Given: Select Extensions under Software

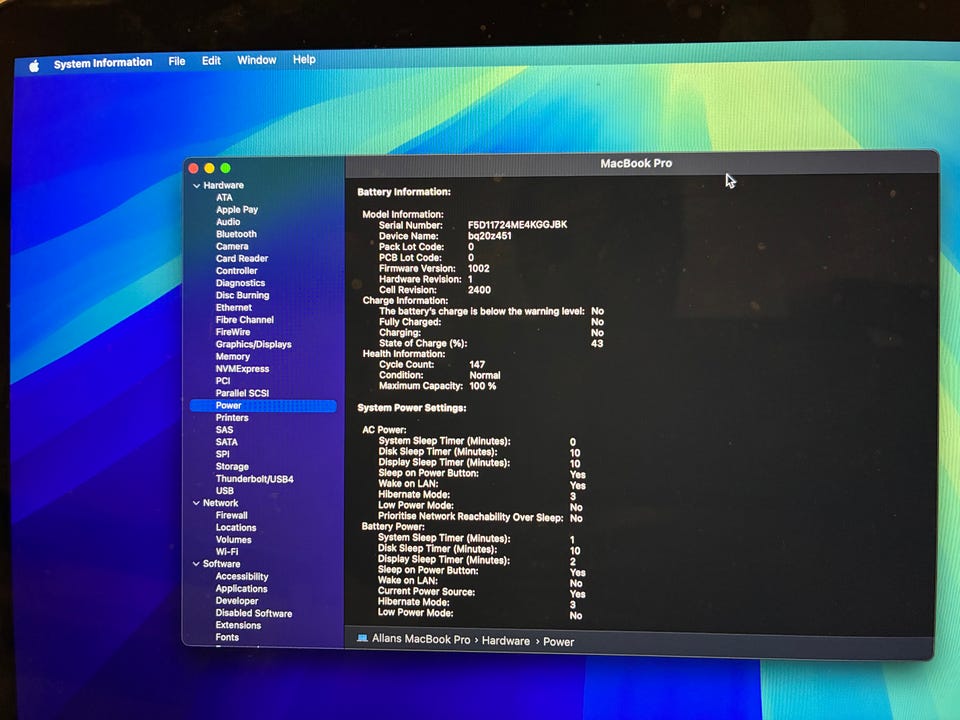Looking at the screenshot, I should (x=238, y=625).
